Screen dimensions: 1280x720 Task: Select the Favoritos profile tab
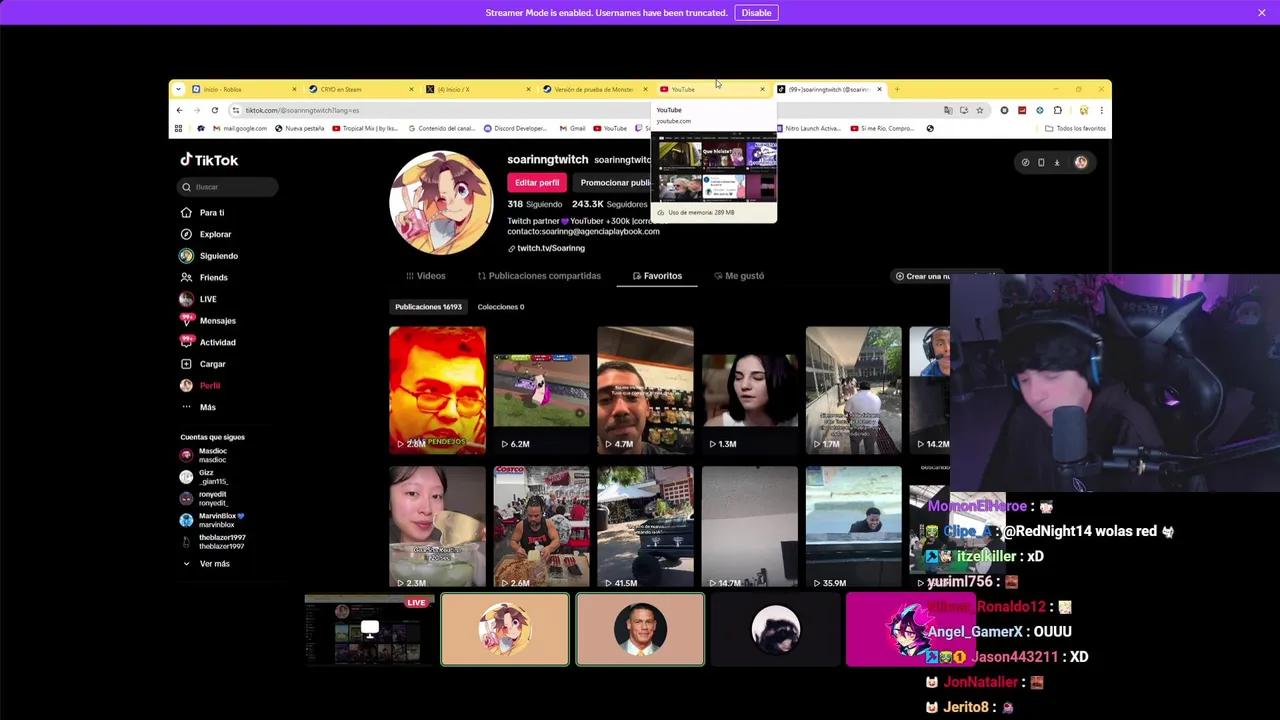[x=657, y=276]
